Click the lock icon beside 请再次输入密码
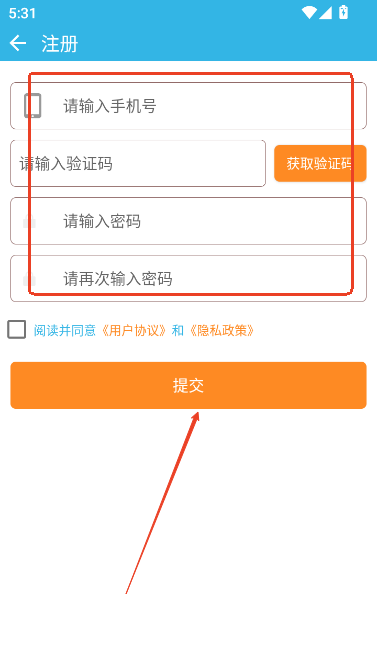The height and width of the screenshot is (670, 377). pos(29,279)
